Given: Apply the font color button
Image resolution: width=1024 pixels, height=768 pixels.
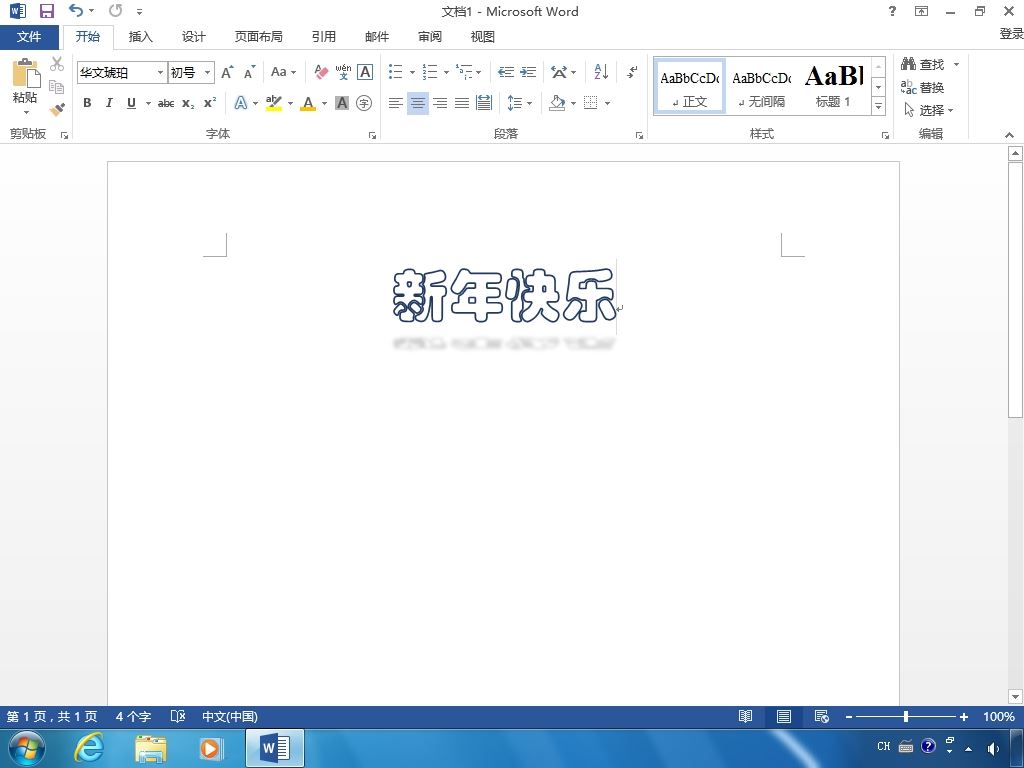Looking at the screenshot, I should [308, 103].
